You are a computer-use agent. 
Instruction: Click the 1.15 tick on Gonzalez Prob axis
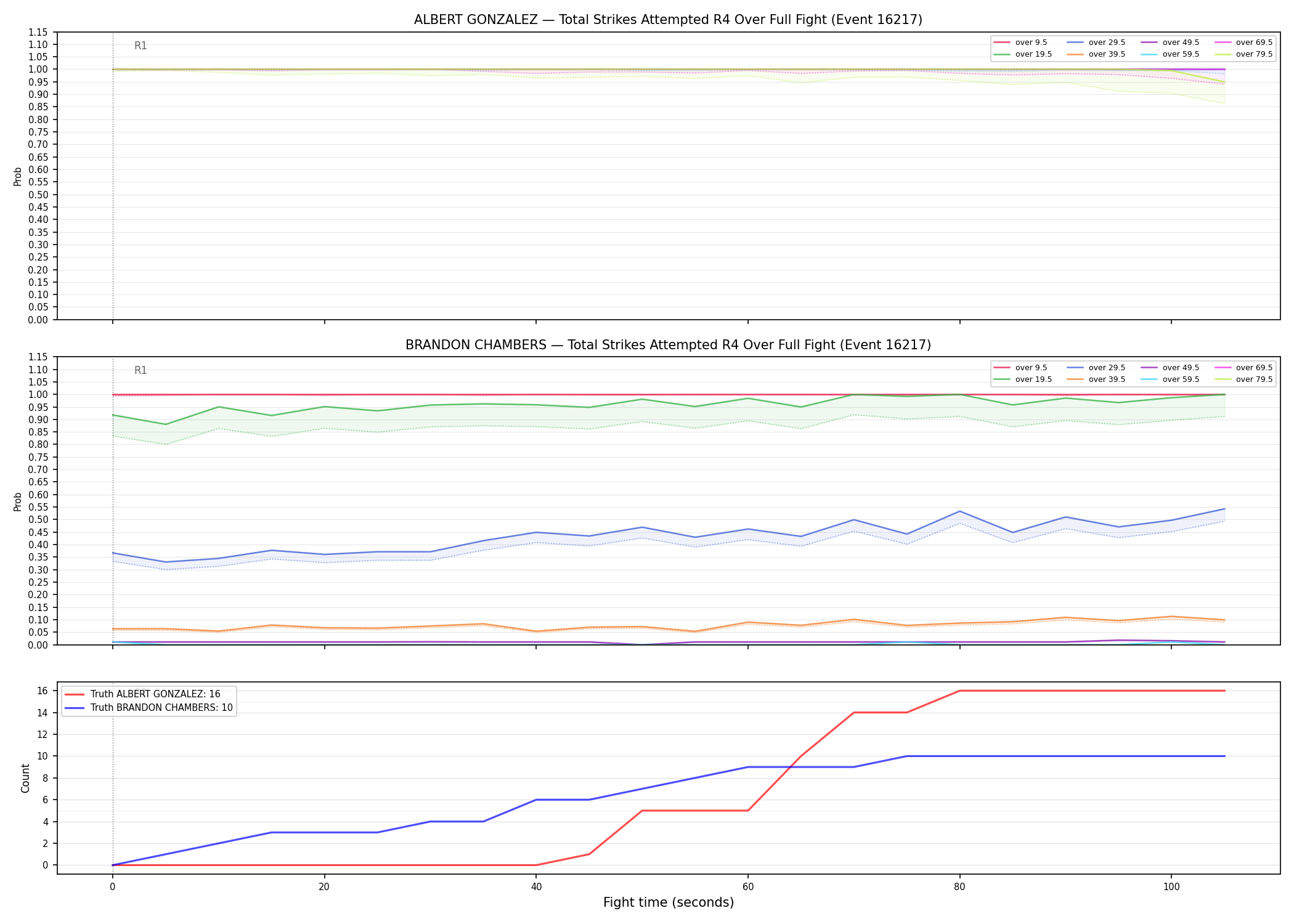coord(38,32)
